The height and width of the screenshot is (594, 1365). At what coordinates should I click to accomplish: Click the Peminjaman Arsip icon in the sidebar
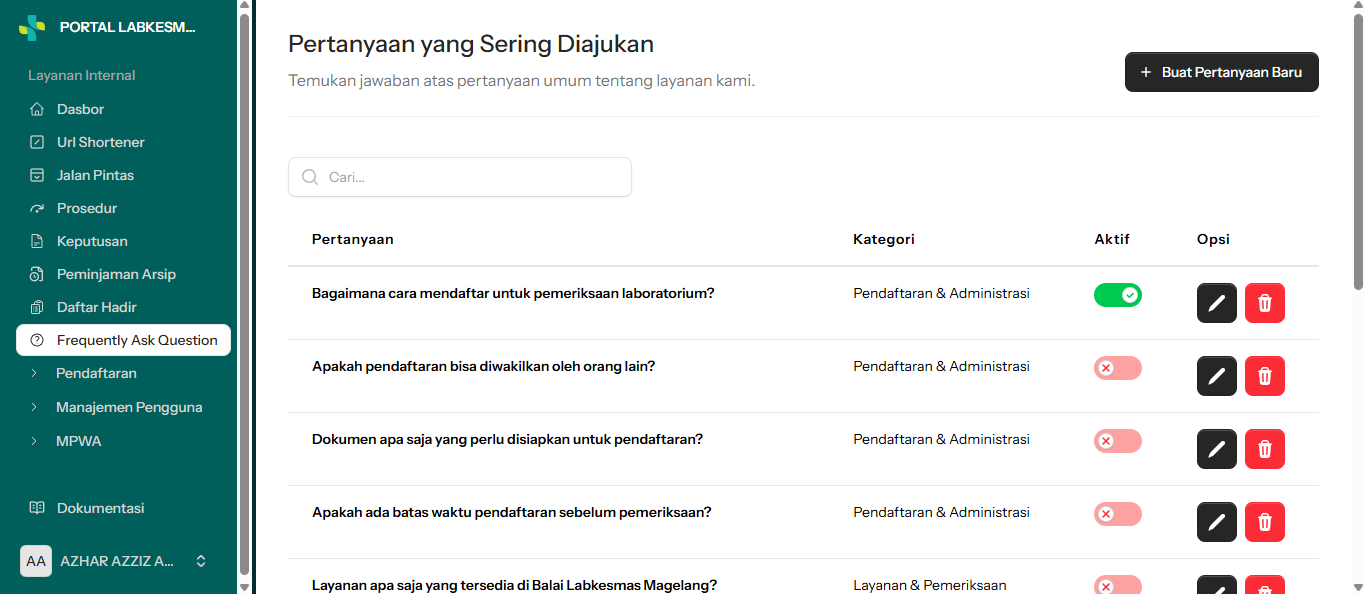(x=37, y=274)
